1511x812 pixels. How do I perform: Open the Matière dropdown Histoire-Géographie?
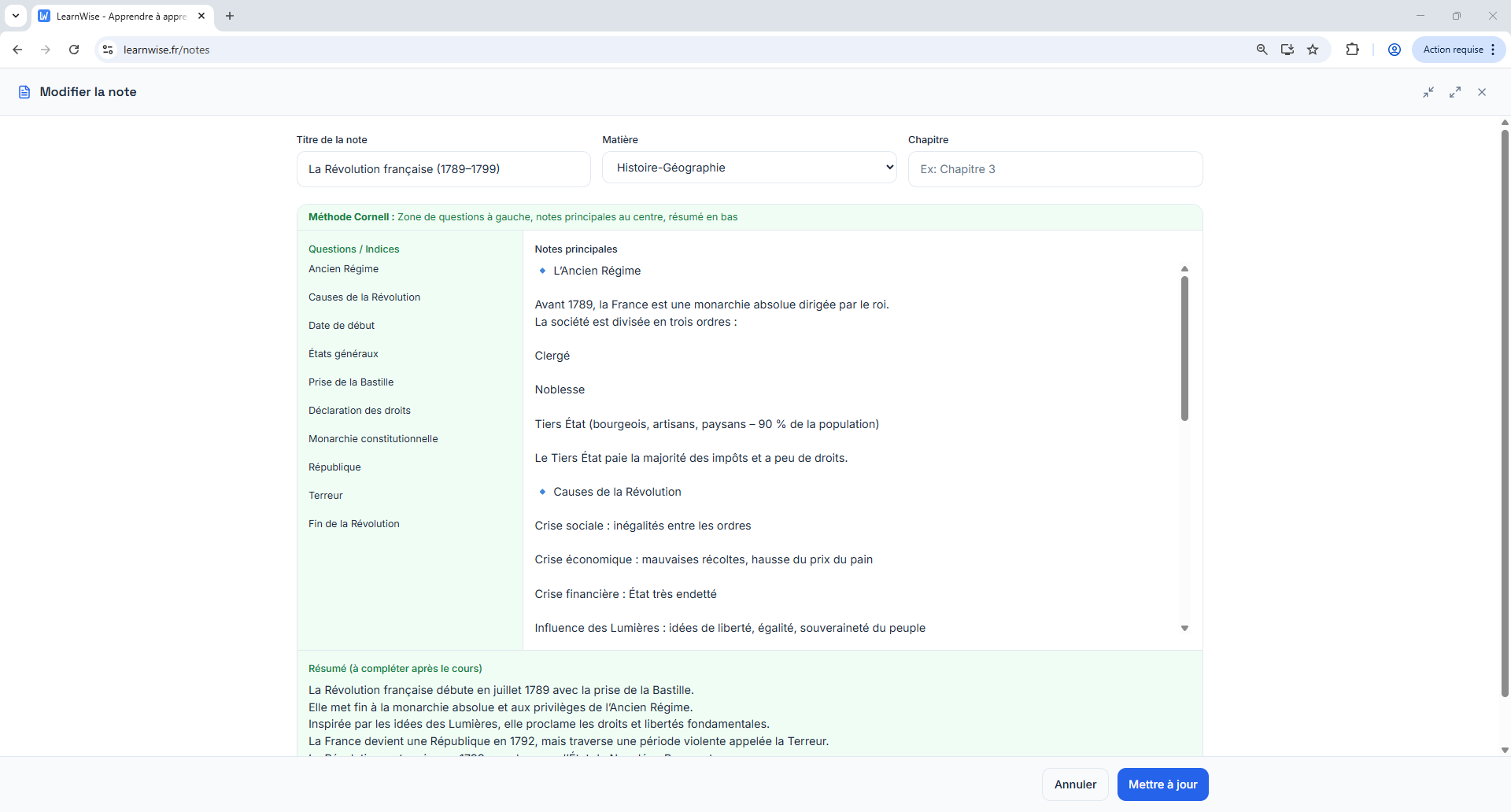(x=748, y=168)
